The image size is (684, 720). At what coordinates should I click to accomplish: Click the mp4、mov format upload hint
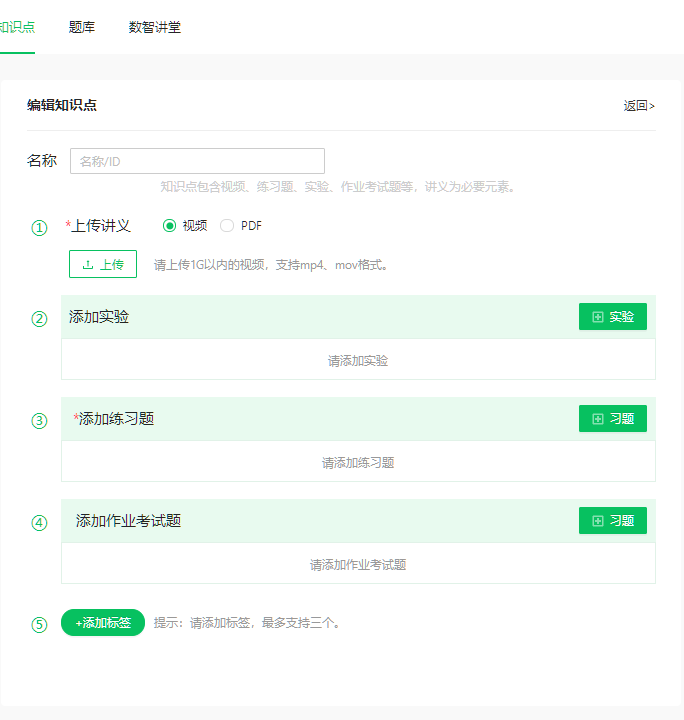[270, 265]
